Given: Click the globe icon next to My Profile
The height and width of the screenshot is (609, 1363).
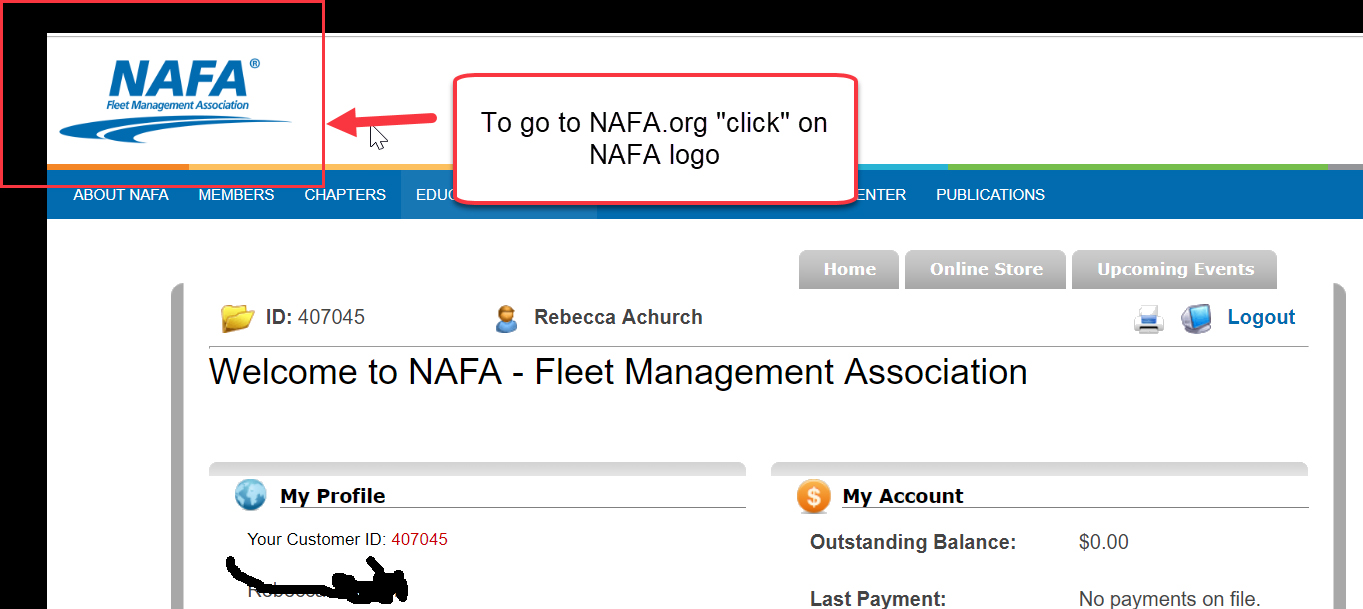Looking at the screenshot, I should point(250,495).
